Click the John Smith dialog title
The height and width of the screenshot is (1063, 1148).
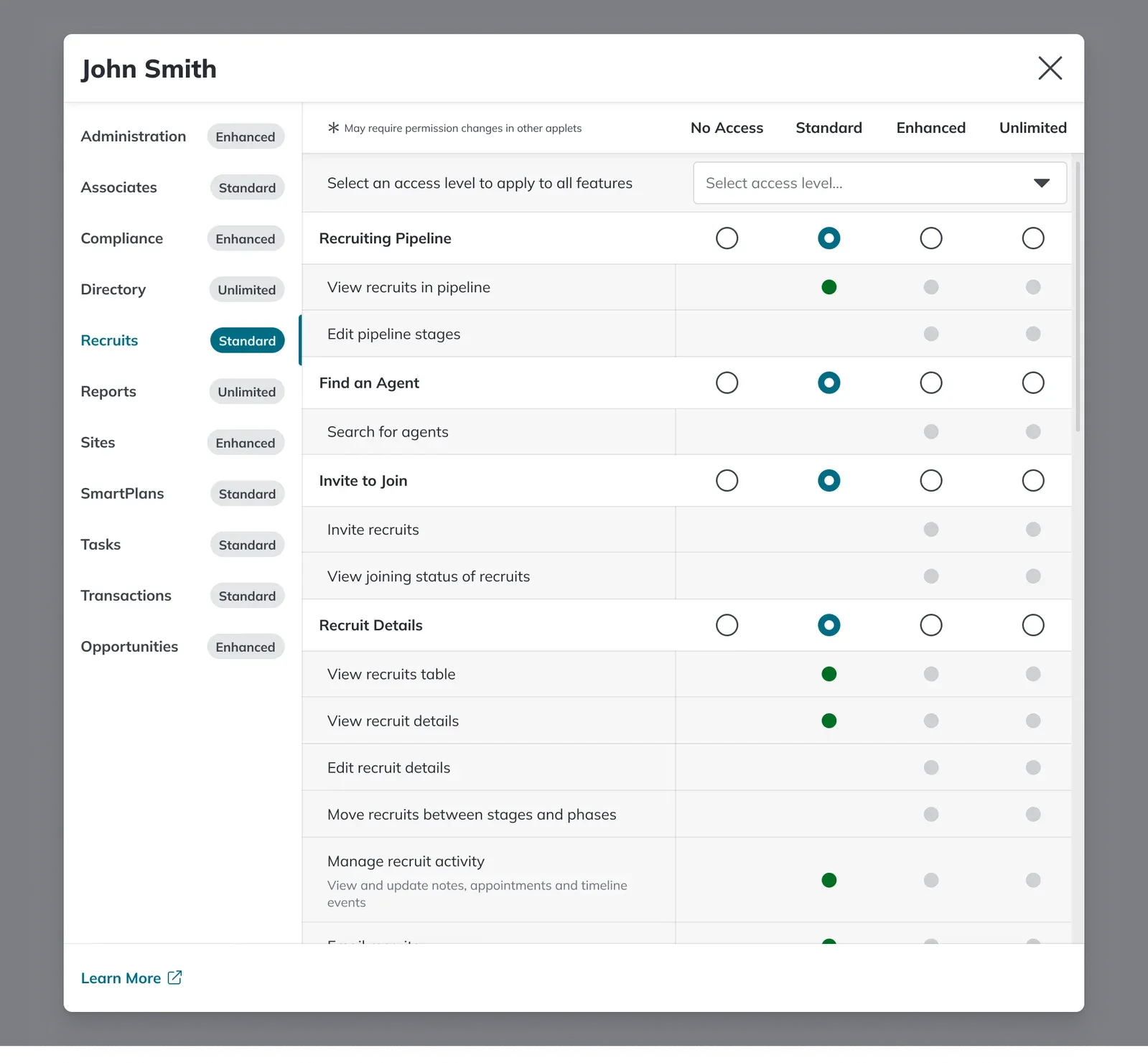click(149, 69)
